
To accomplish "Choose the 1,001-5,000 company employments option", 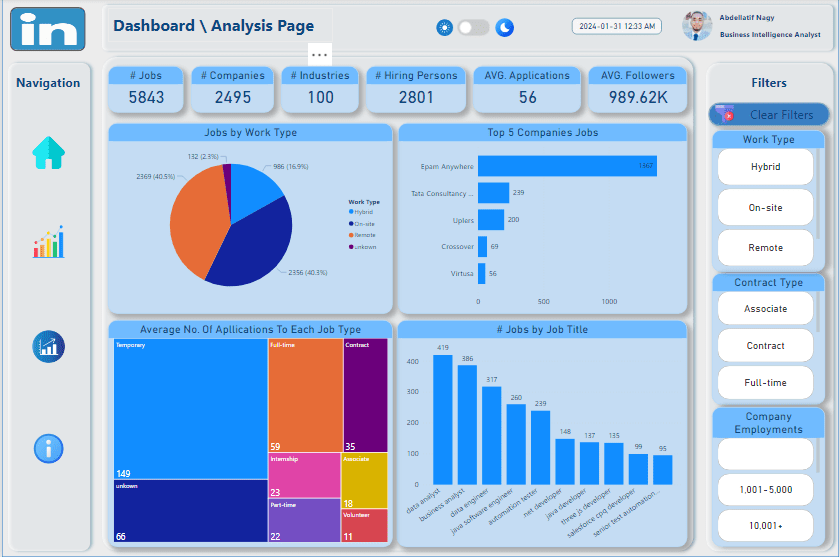I will 765,490.
